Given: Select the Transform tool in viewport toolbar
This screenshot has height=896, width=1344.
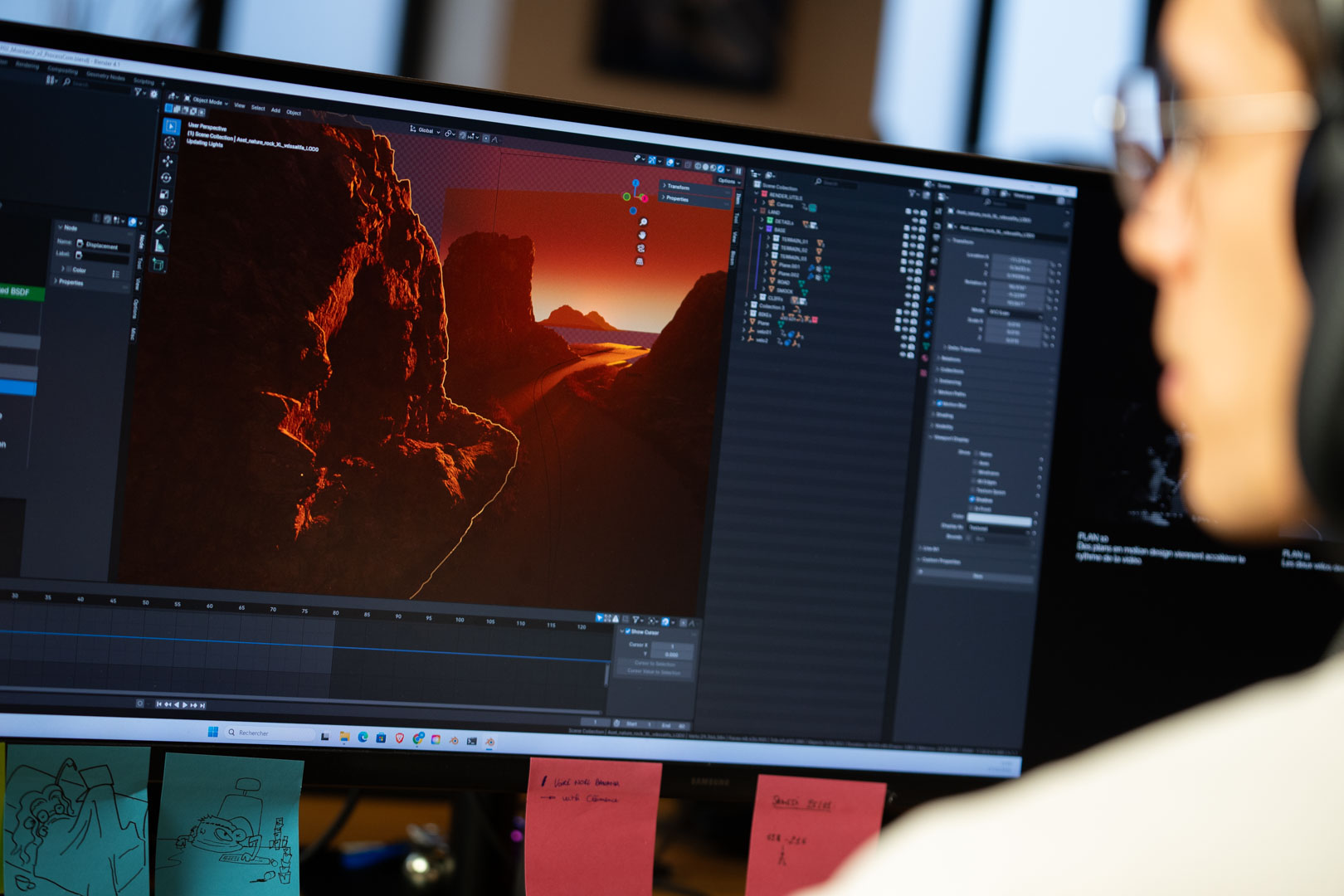Looking at the screenshot, I should pyautogui.click(x=163, y=210).
